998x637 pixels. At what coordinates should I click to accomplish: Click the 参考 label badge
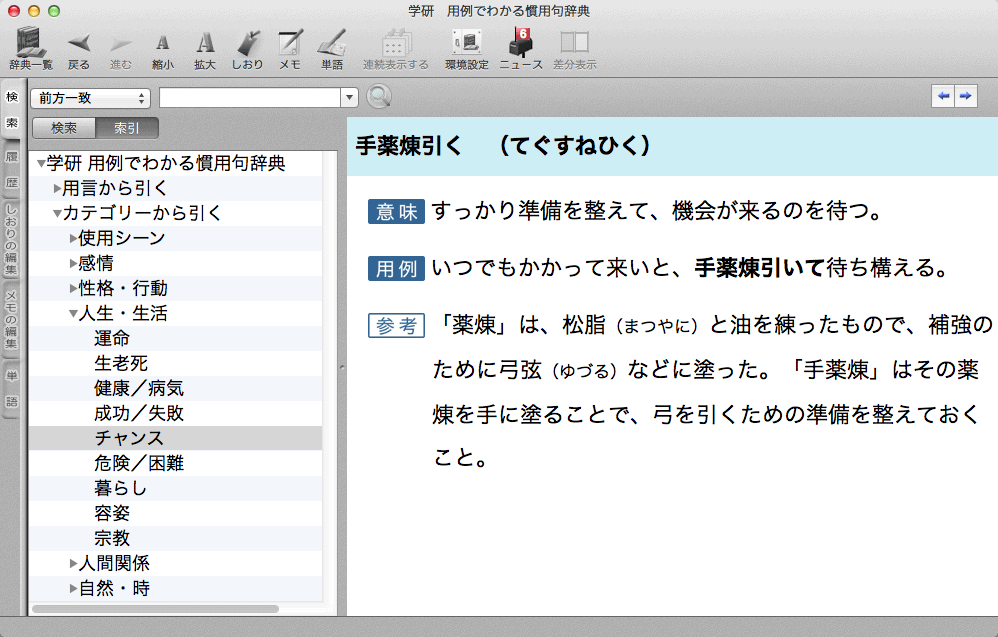pyautogui.click(x=396, y=325)
